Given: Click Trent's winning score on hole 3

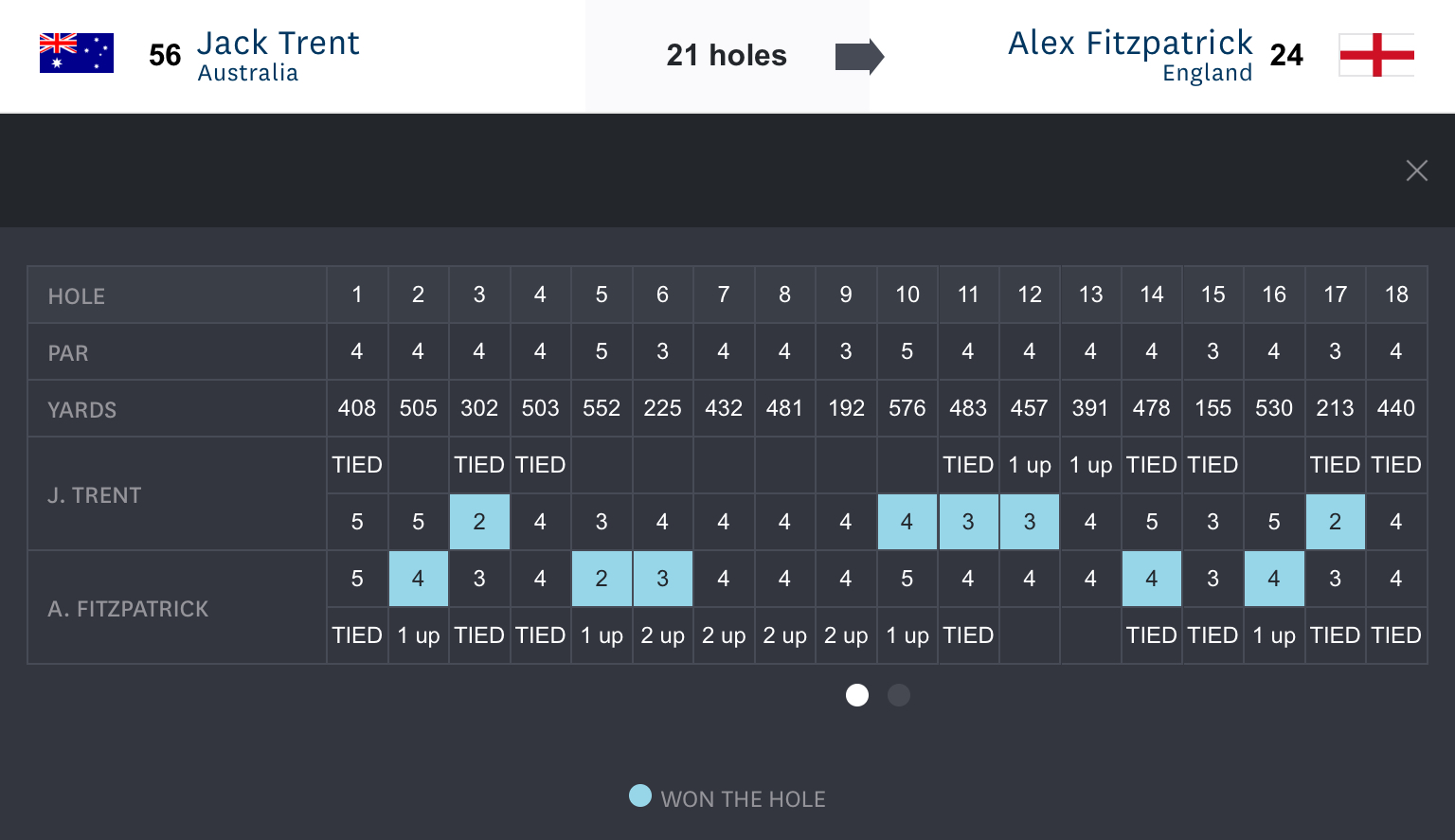Looking at the screenshot, I should [x=479, y=522].
